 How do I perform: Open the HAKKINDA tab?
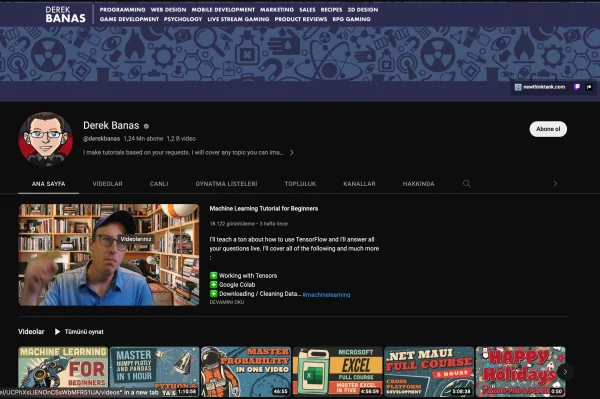(418, 184)
